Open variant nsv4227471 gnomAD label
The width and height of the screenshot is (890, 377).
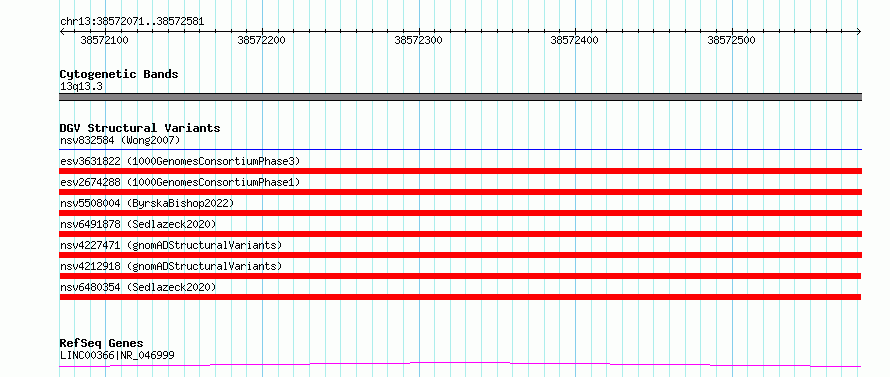[x=171, y=245]
